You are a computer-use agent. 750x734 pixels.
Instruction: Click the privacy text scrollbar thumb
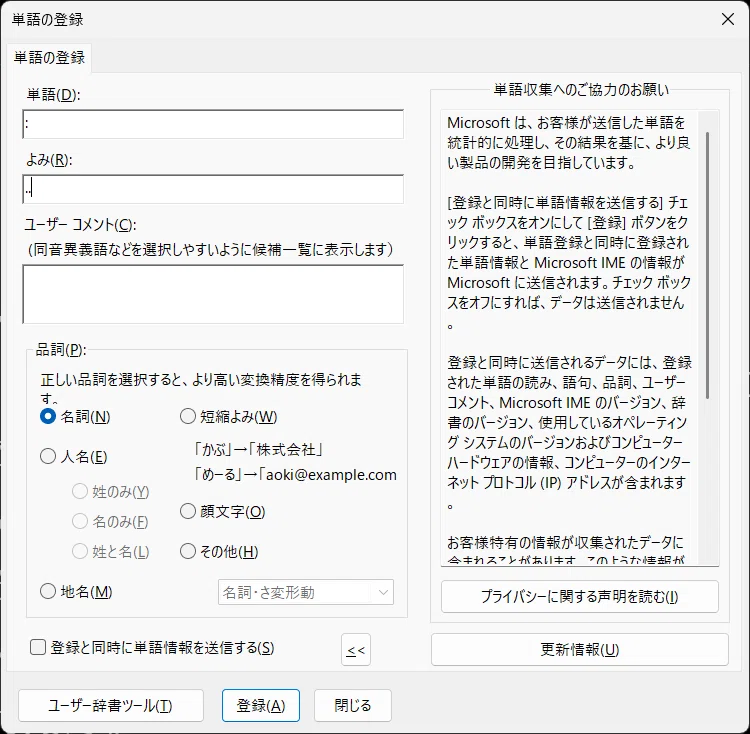pyautogui.click(x=707, y=265)
